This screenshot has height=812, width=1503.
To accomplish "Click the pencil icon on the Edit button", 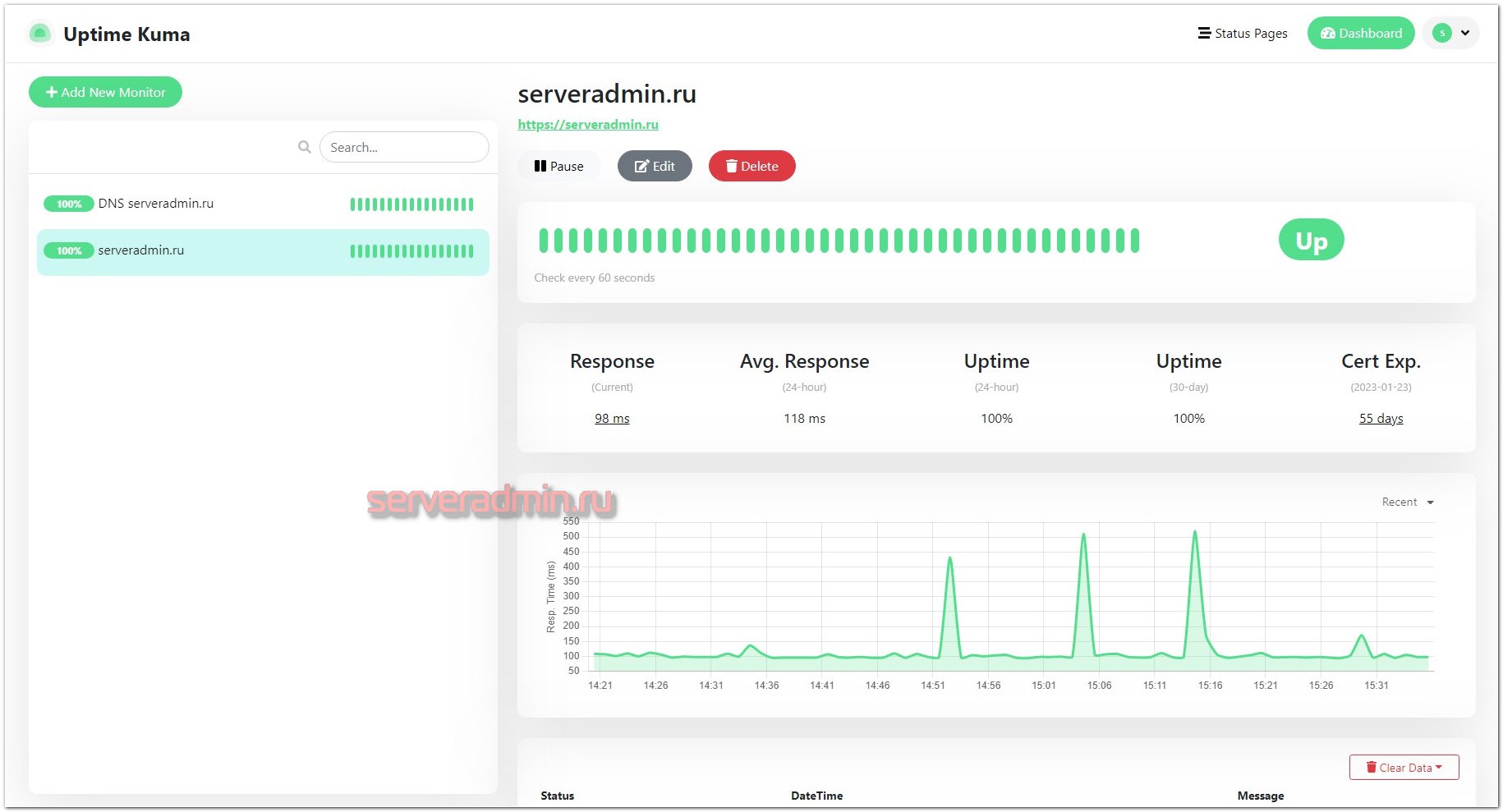I will [x=641, y=166].
